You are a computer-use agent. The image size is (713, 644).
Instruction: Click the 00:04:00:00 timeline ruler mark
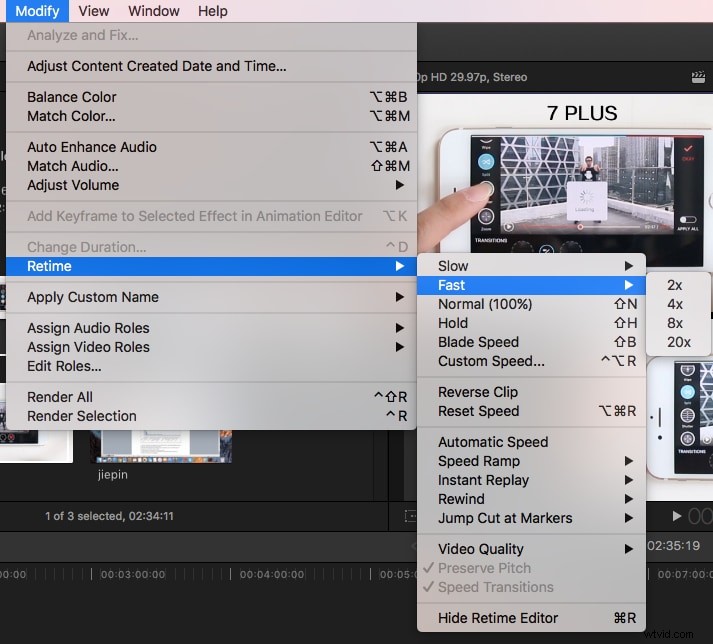(272, 574)
